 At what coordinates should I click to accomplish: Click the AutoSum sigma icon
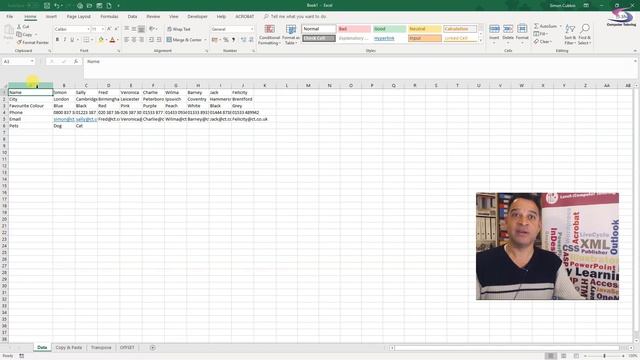[536, 26]
